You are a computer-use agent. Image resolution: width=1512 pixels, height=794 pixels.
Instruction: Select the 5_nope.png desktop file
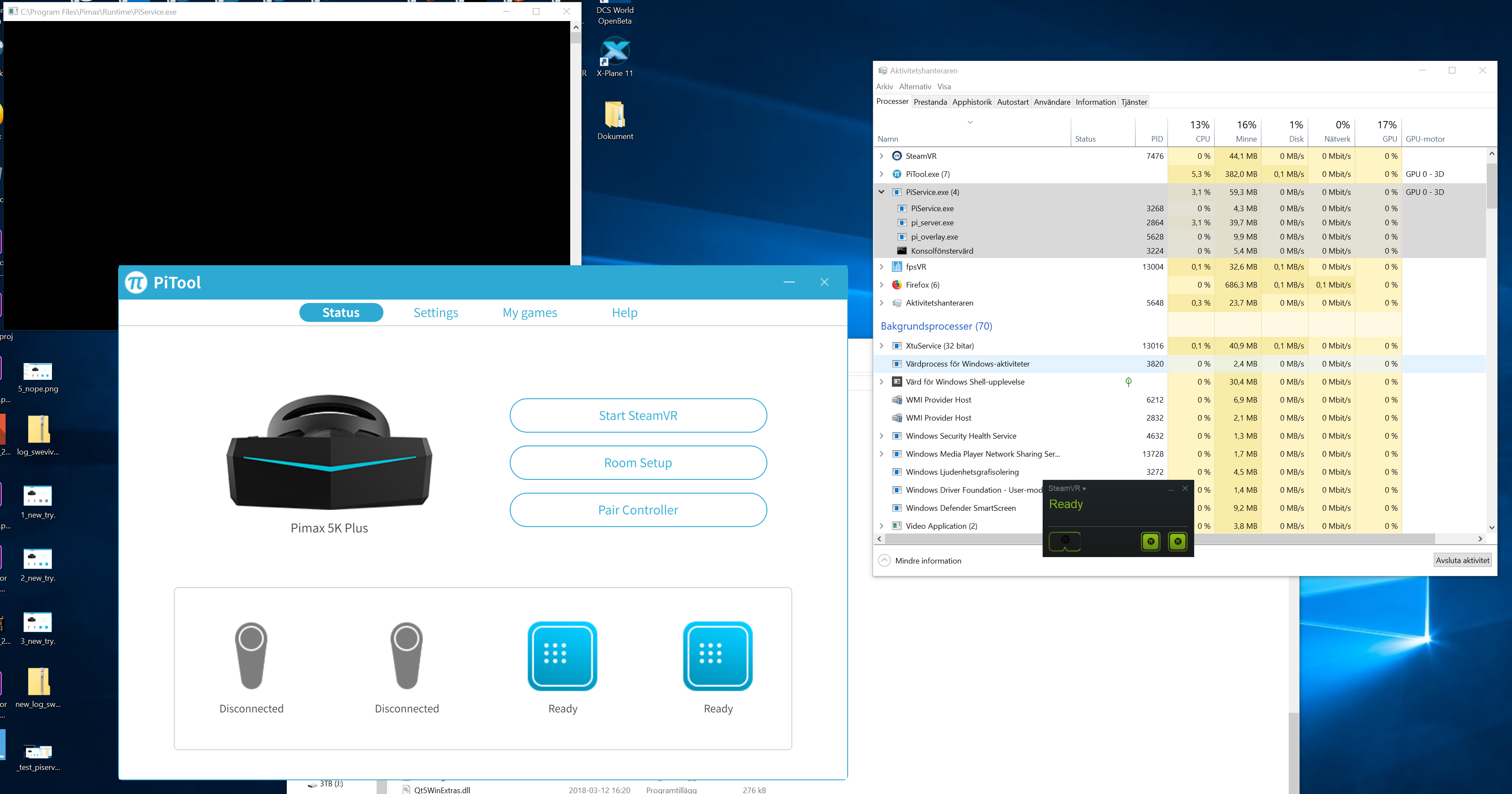click(x=37, y=377)
